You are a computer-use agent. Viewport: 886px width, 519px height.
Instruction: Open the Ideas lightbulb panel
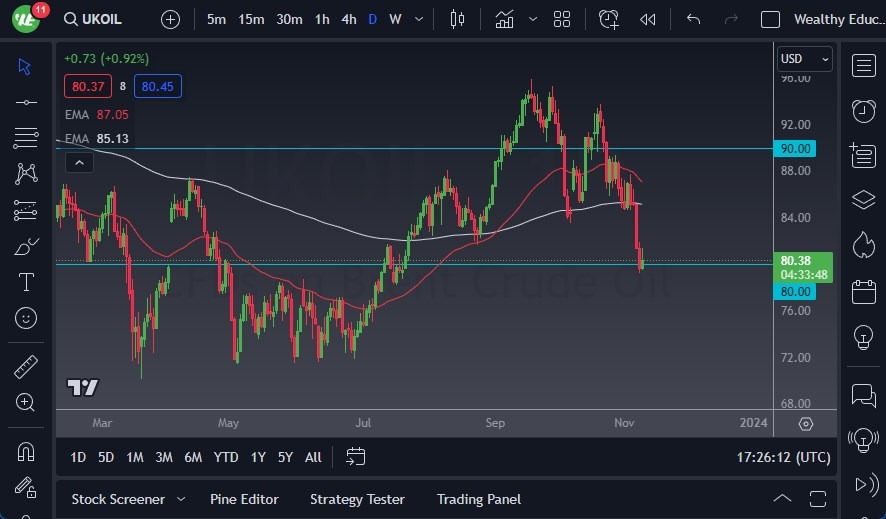(863, 337)
